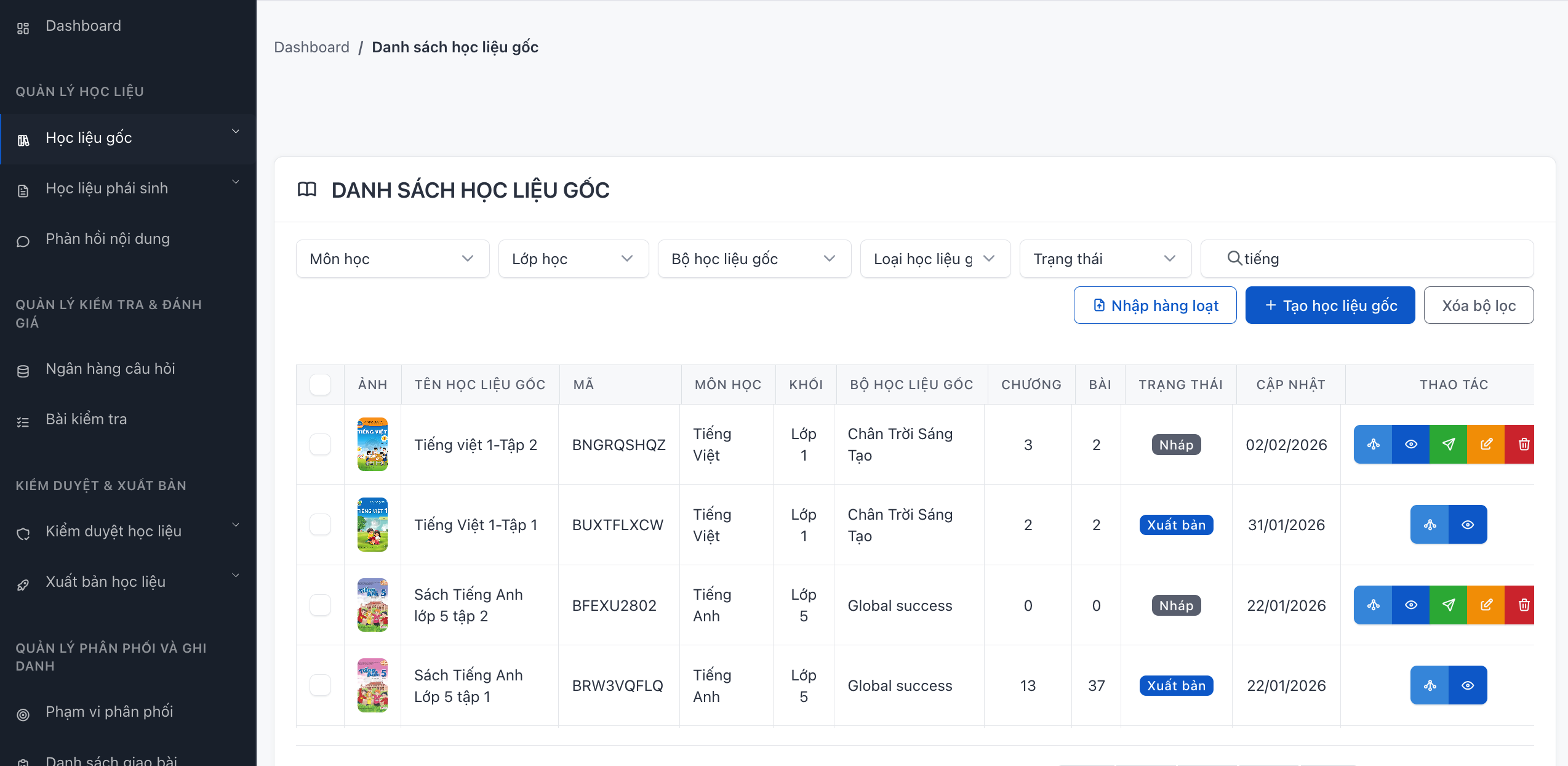
Task: Click the Ngân hàng câu hỏi database icon
Action: point(23,371)
